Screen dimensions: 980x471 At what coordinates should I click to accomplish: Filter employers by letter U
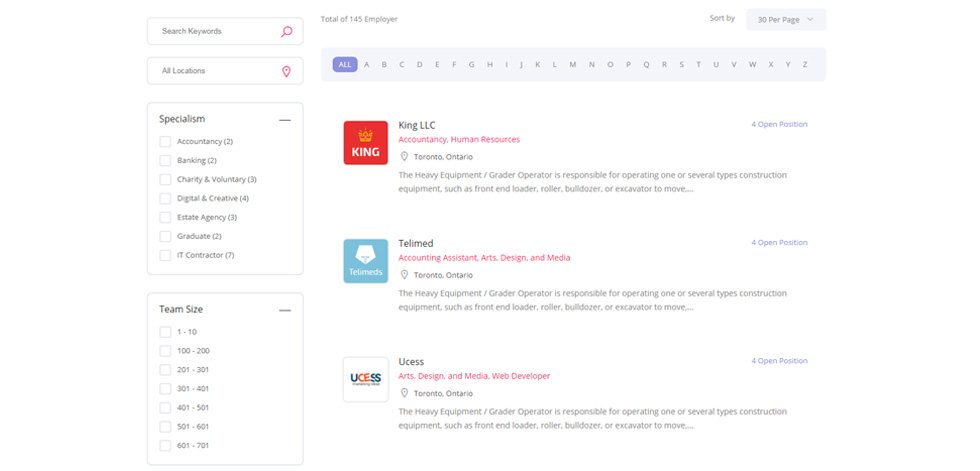716,64
